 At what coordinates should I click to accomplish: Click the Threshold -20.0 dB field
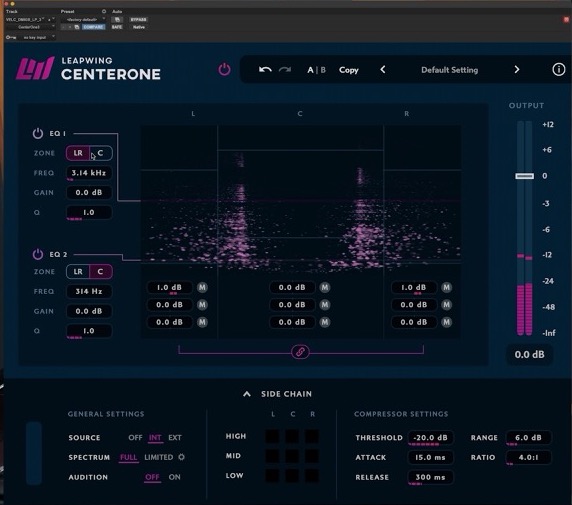(430, 437)
